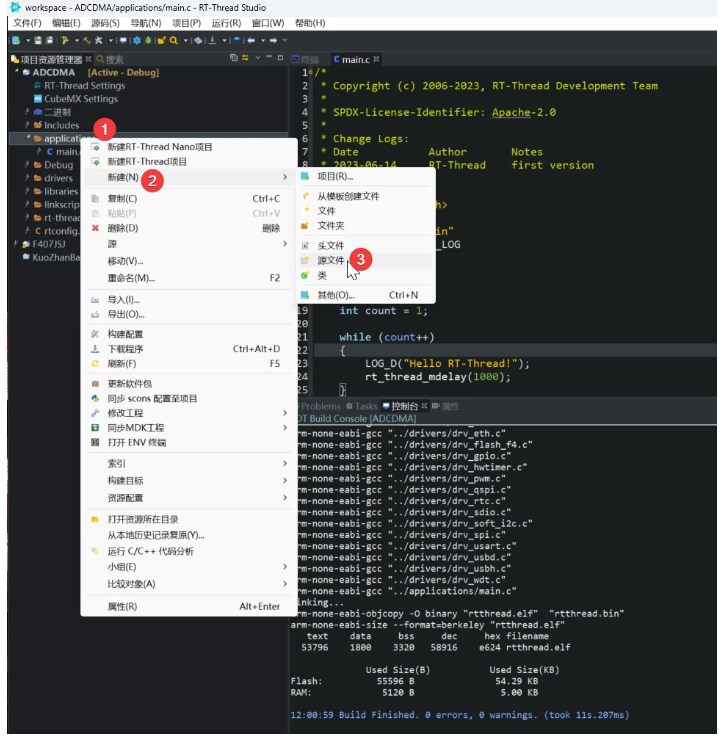Choose 删除(D) in context menu
This screenshot has width=719, height=739.
(188, 228)
